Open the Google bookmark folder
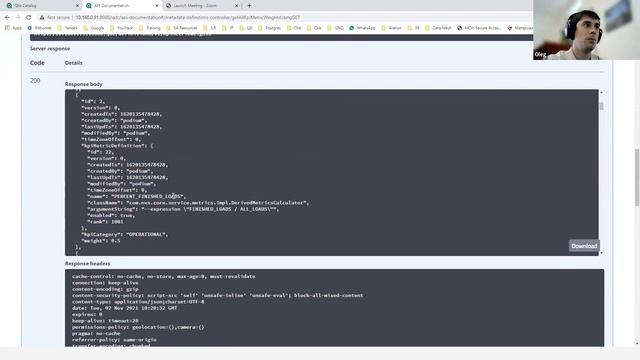Viewport: 640px width, 360px height. pos(93,28)
